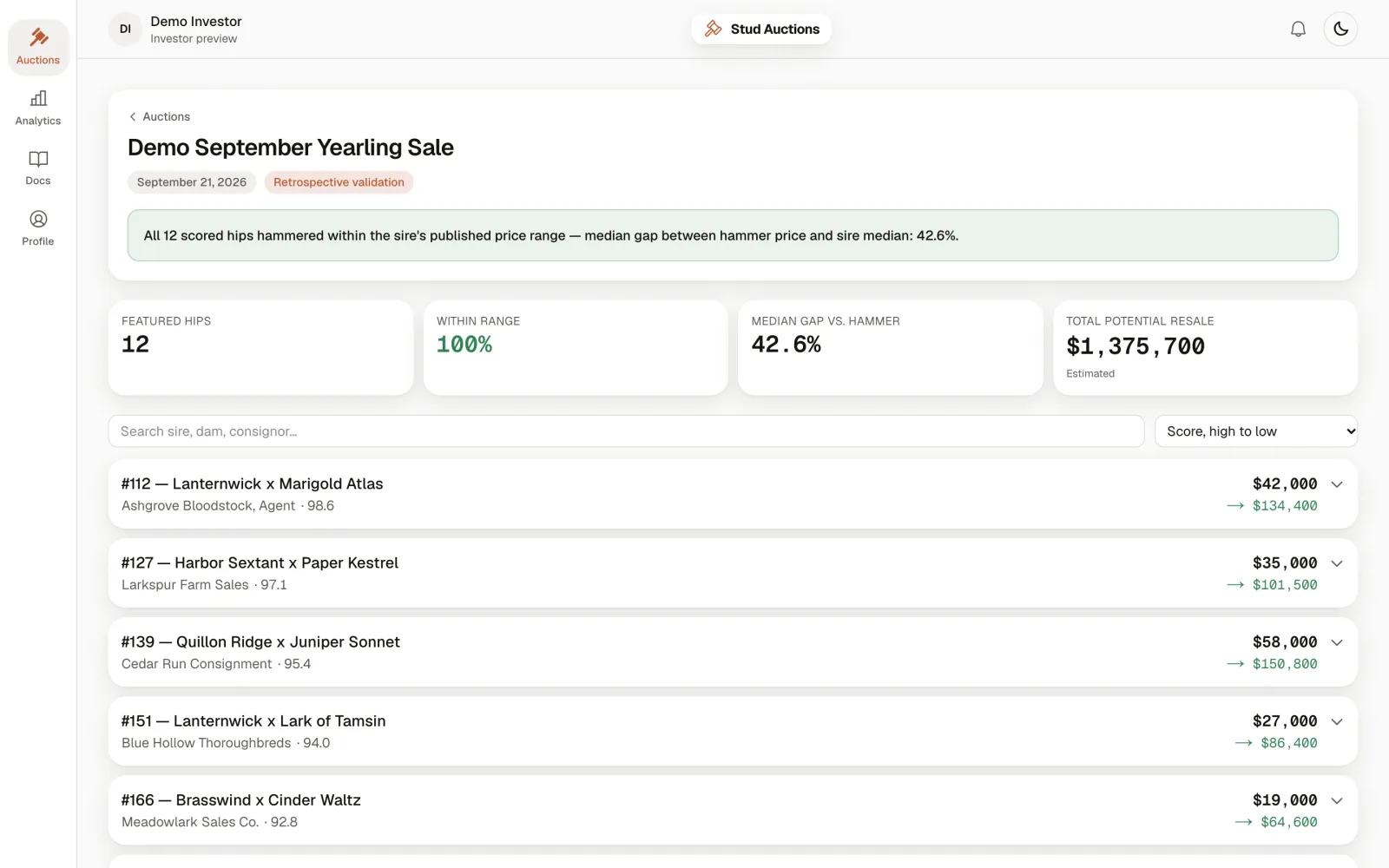Open the Docs book icon
Image resolution: width=1389 pixels, height=868 pixels.
38,159
